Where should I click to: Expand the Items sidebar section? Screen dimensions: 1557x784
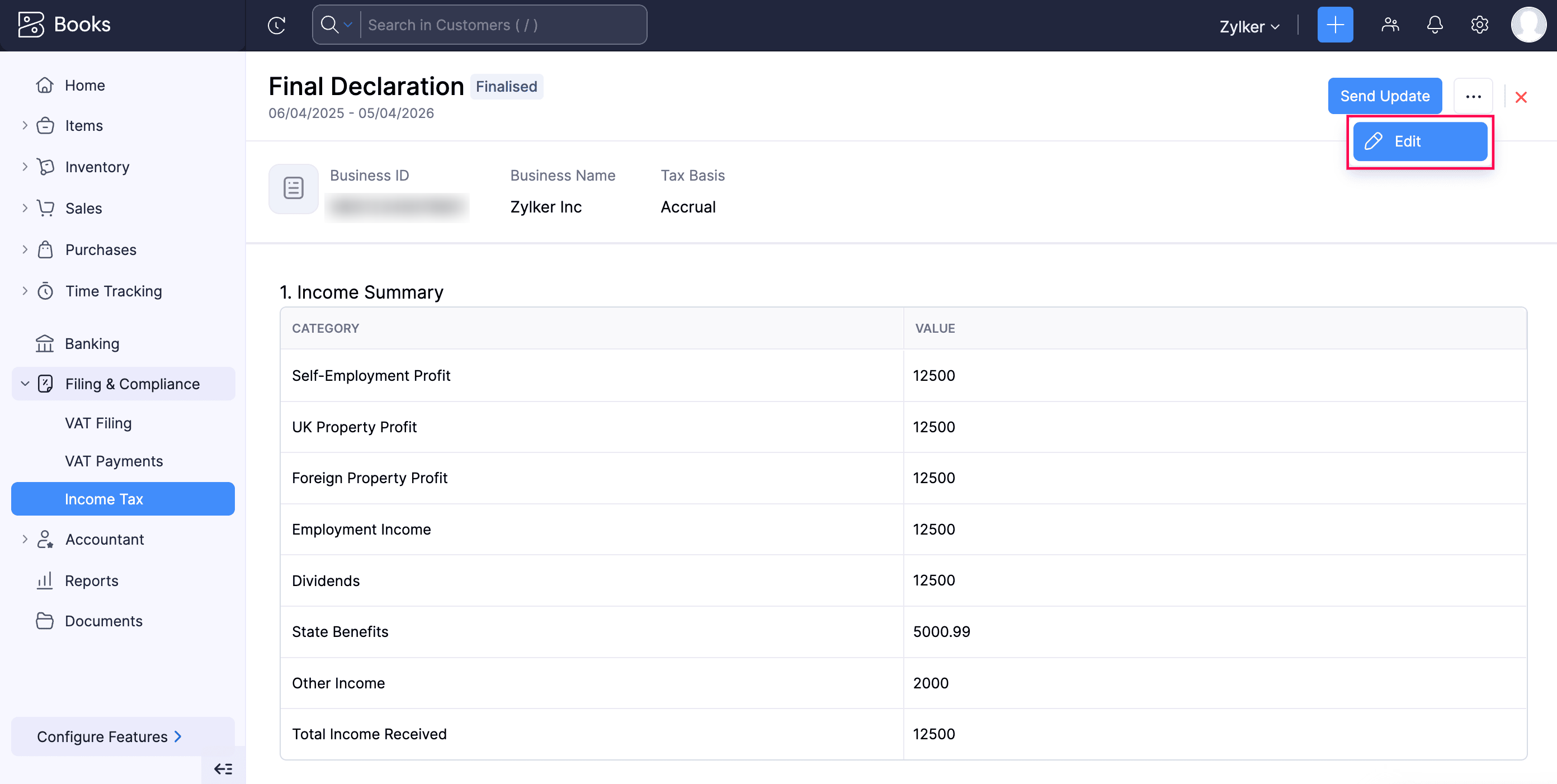click(25, 125)
